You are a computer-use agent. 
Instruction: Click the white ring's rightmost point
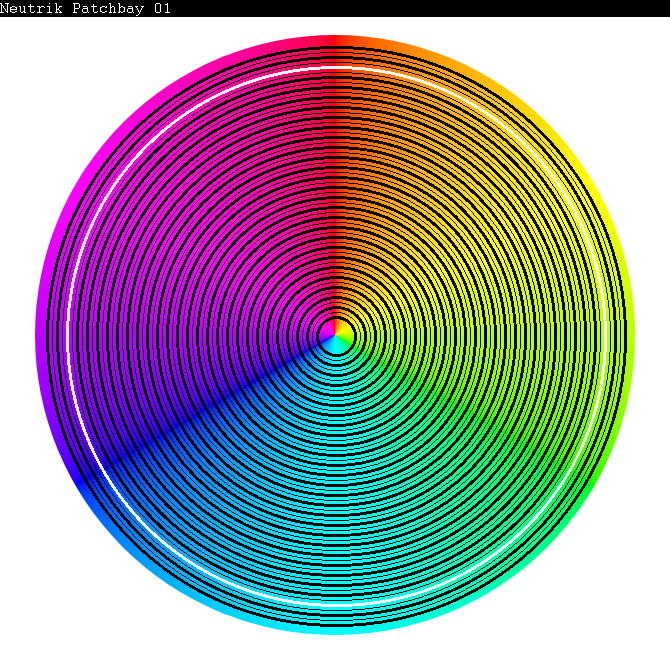point(602,335)
